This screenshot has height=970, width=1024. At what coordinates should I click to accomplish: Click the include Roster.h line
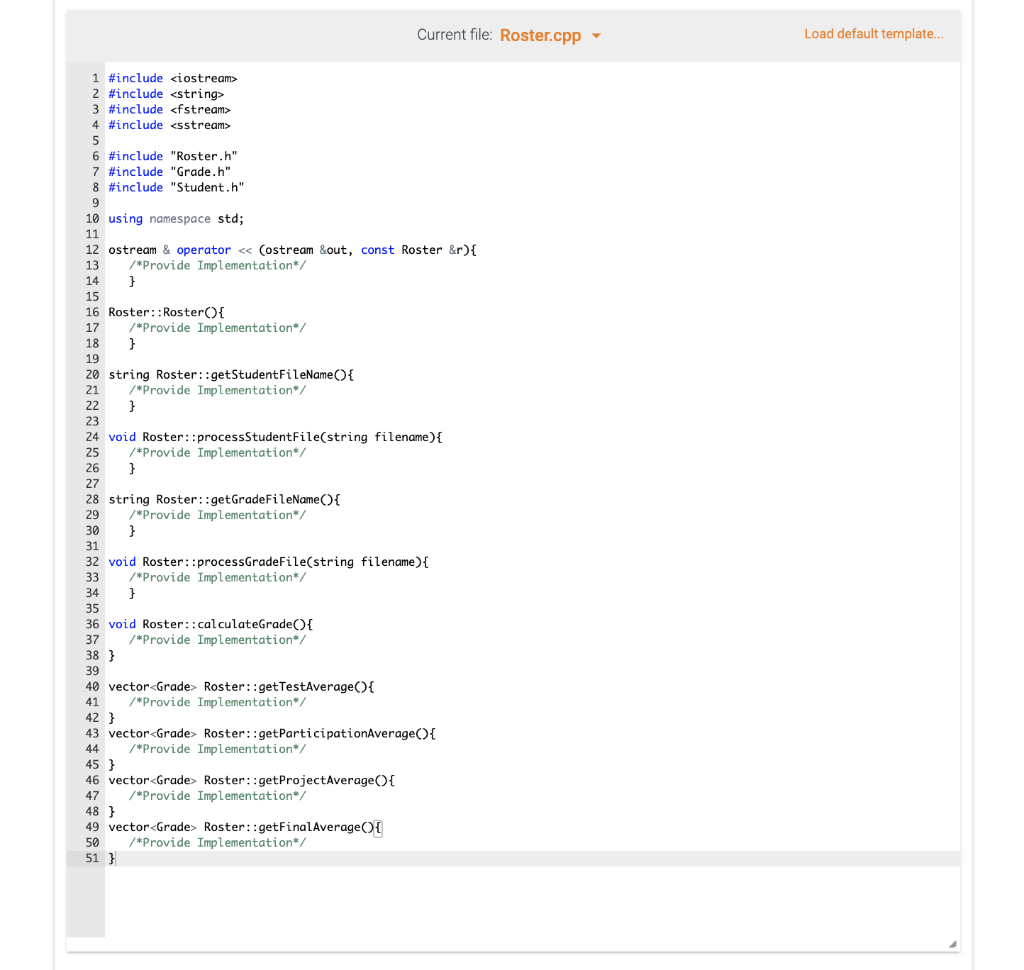pos(175,155)
